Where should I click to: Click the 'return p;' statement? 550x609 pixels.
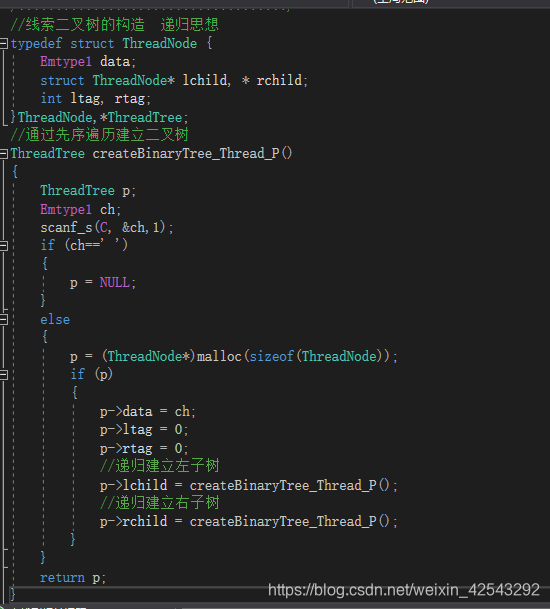coord(73,578)
